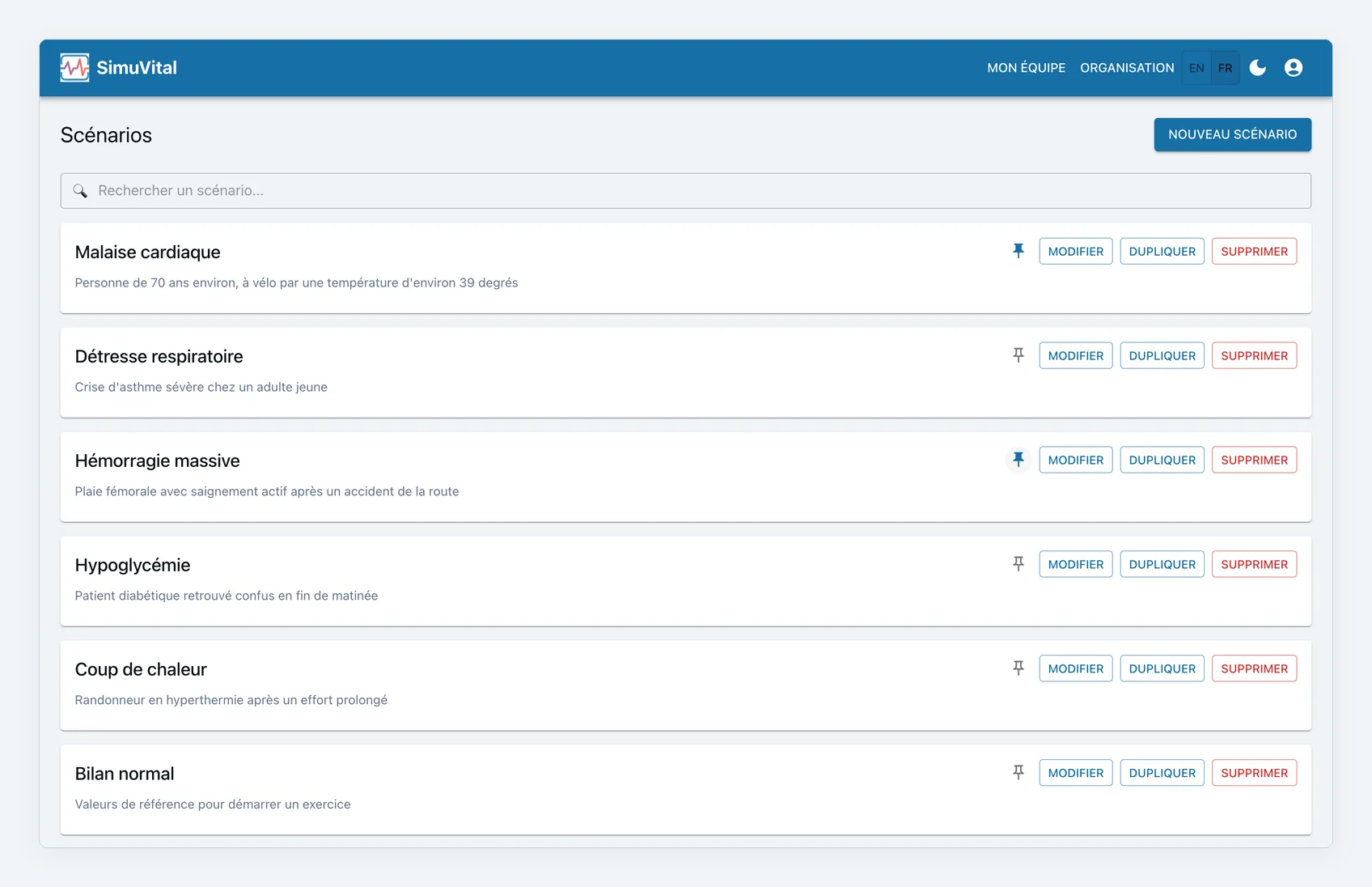Image resolution: width=1372 pixels, height=887 pixels.
Task: Open the user account profile icon
Action: click(x=1294, y=68)
